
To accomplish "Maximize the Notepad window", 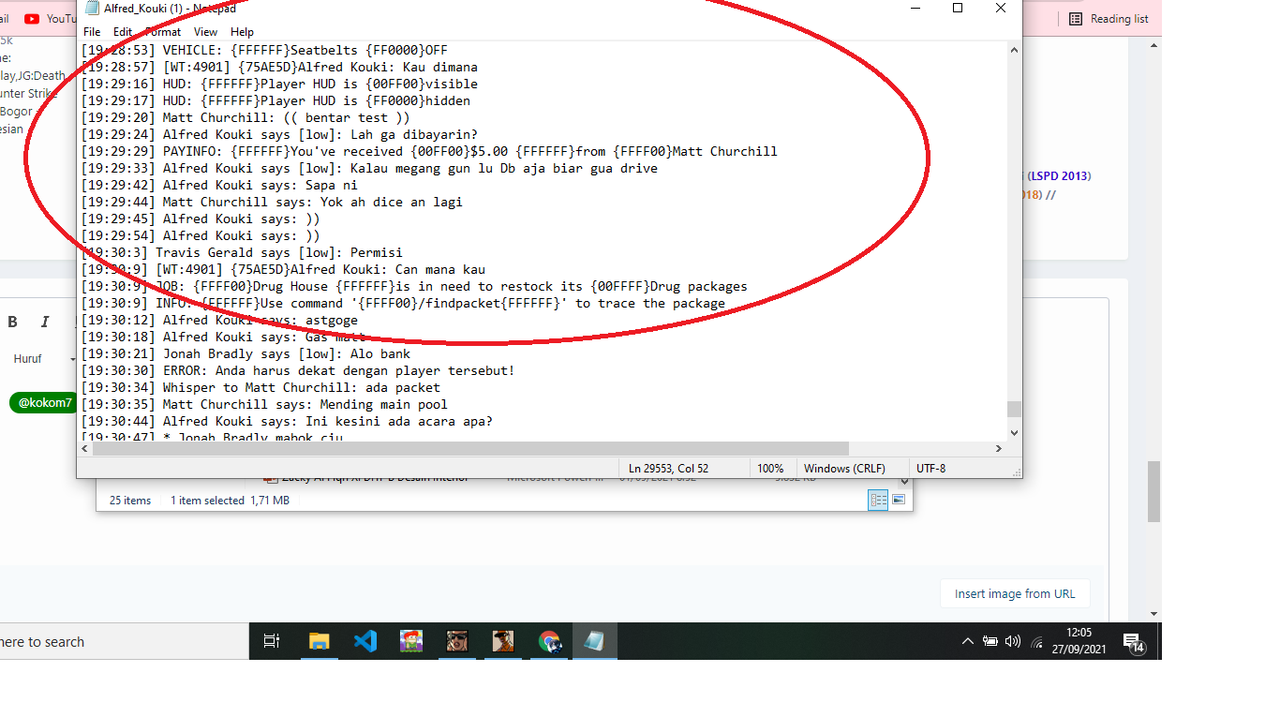I will point(957,8).
